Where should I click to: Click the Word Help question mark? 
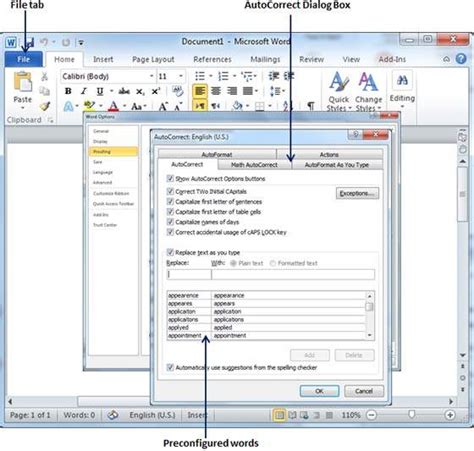coord(461,59)
